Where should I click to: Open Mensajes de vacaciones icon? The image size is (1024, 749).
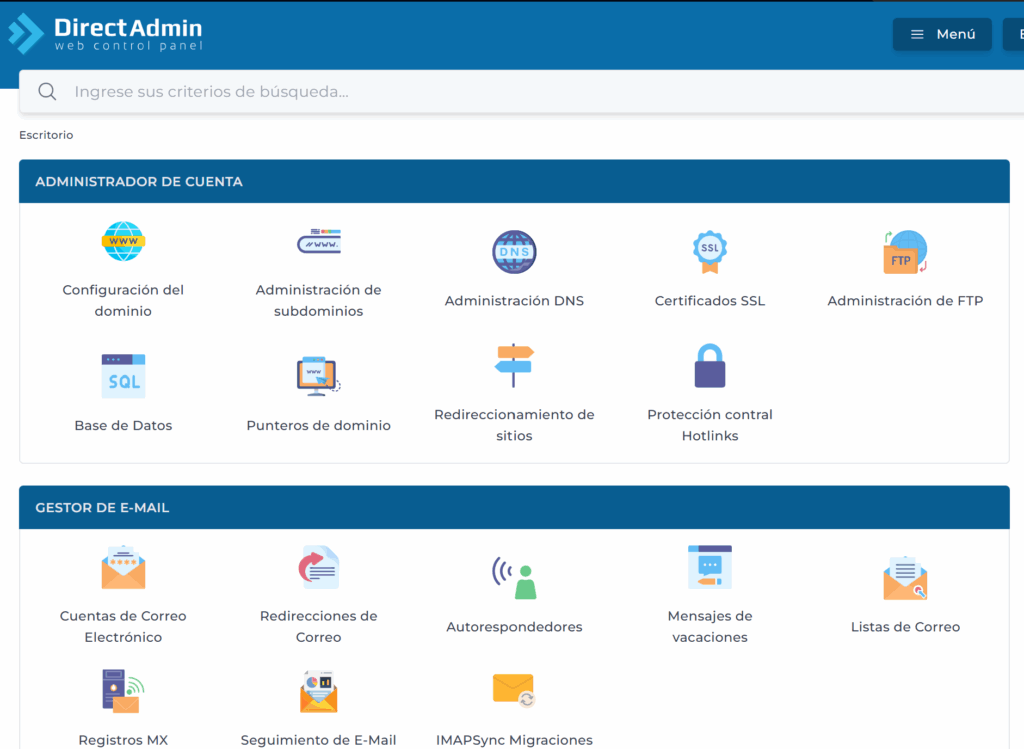click(x=709, y=568)
